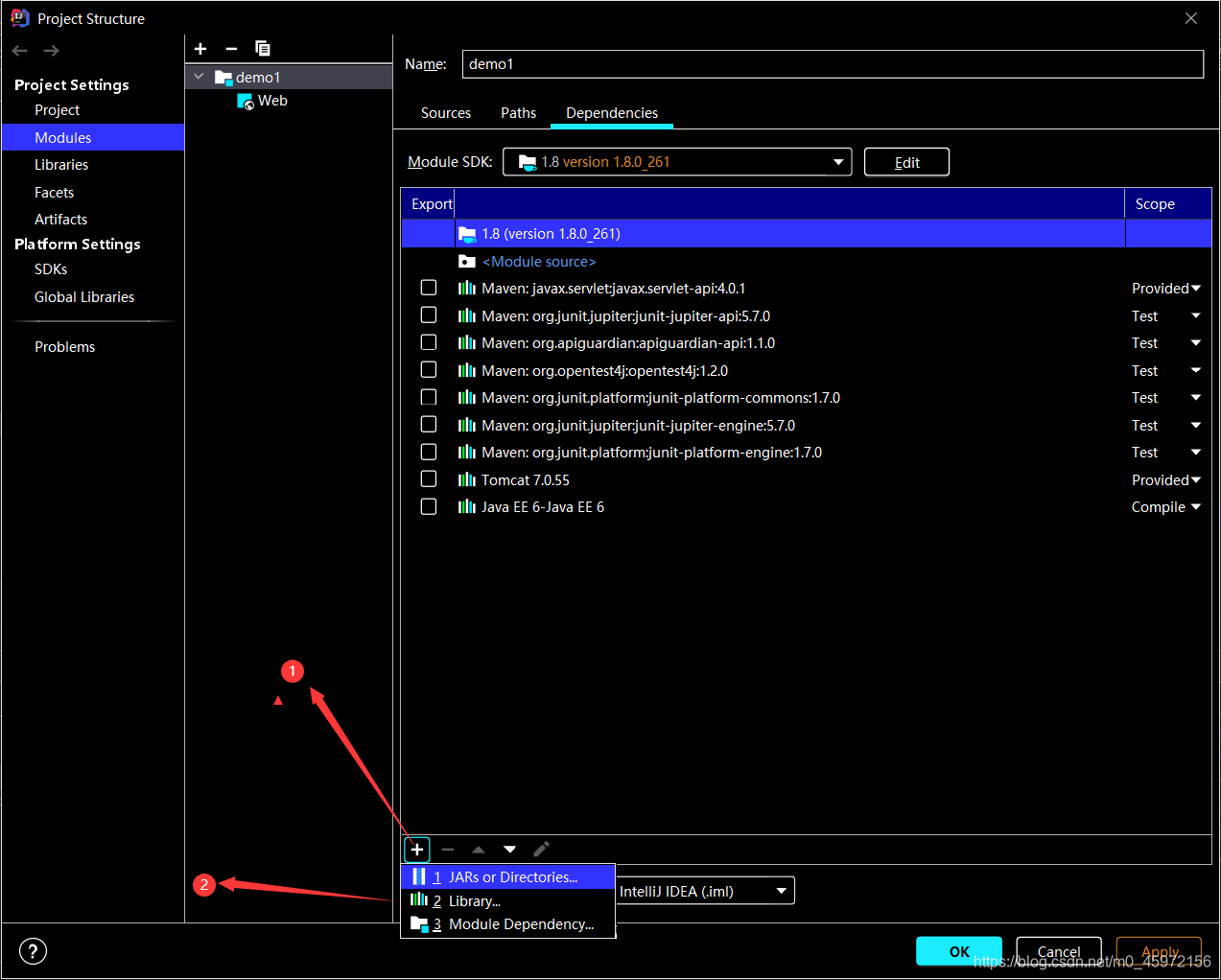Screen dimensions: 1221x980
Task: Click the Export column header
Action: pyautogui.click(x=429, y=204)
